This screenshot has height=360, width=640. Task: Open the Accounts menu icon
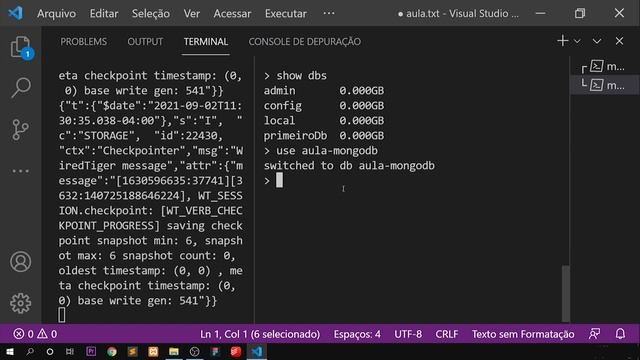[20, 262]
